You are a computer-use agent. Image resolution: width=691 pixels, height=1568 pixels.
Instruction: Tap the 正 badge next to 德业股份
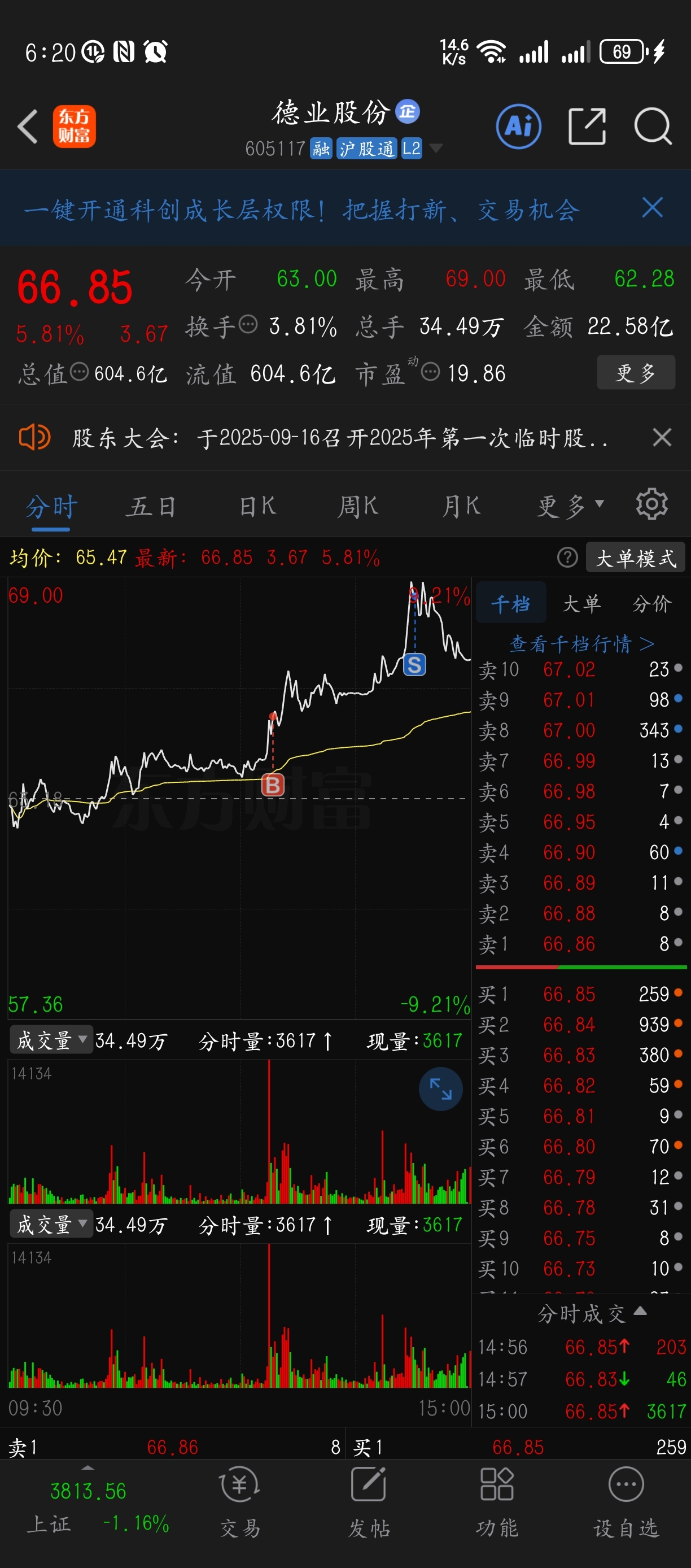(408, 111)
